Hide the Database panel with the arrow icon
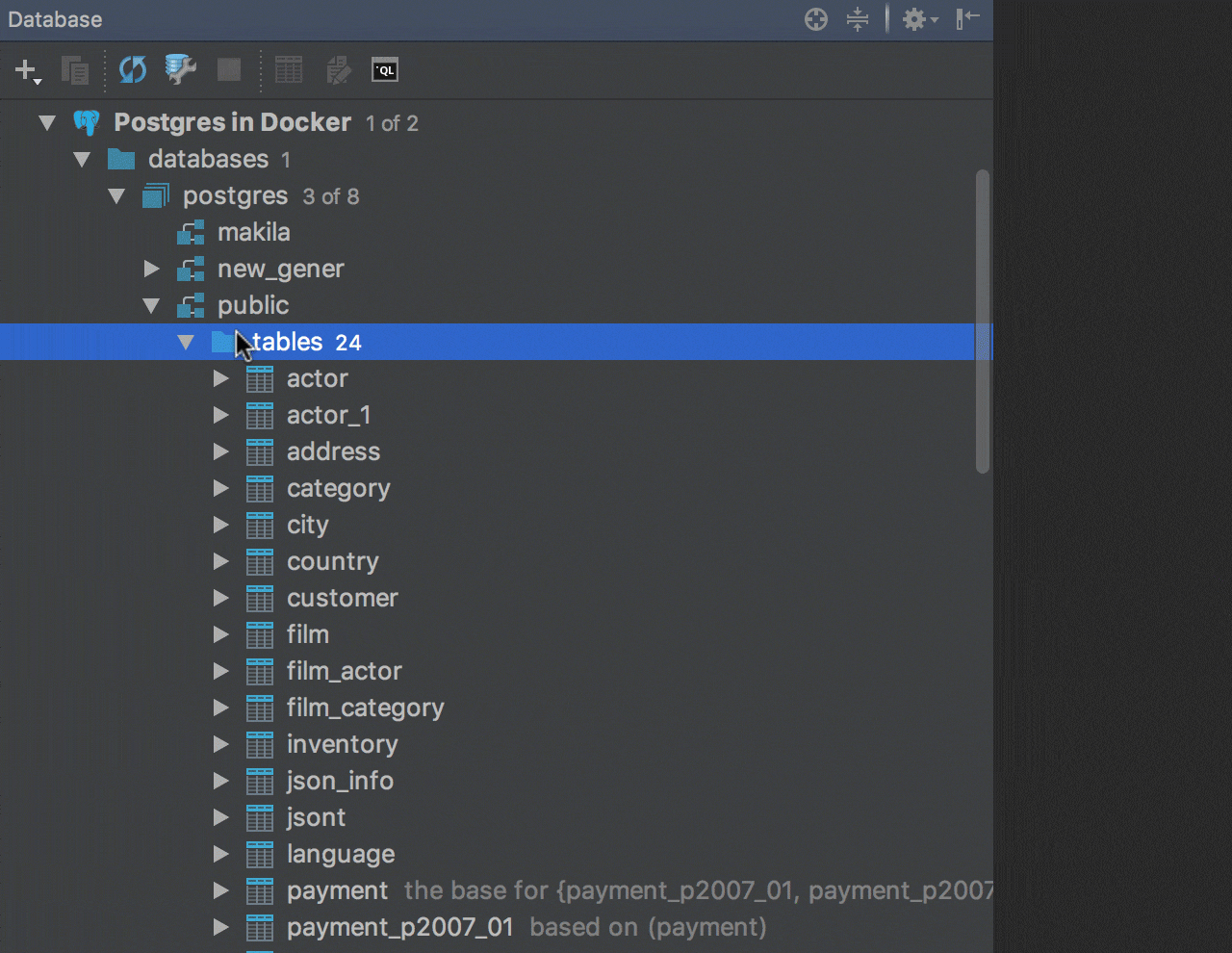 [x=967, y=19]
